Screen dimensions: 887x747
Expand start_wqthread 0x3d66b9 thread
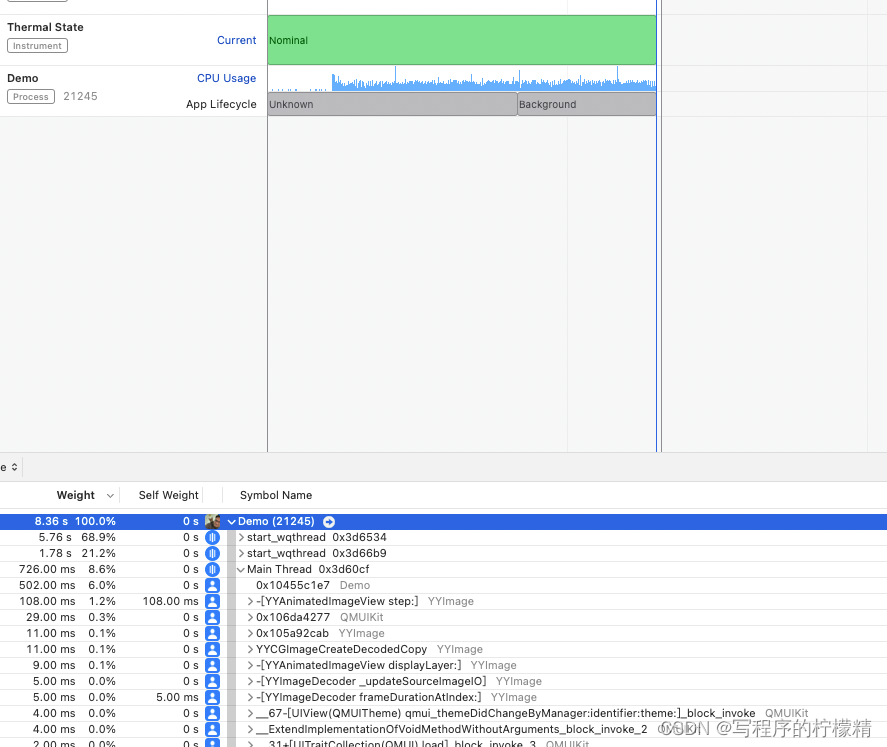(241, 553)
